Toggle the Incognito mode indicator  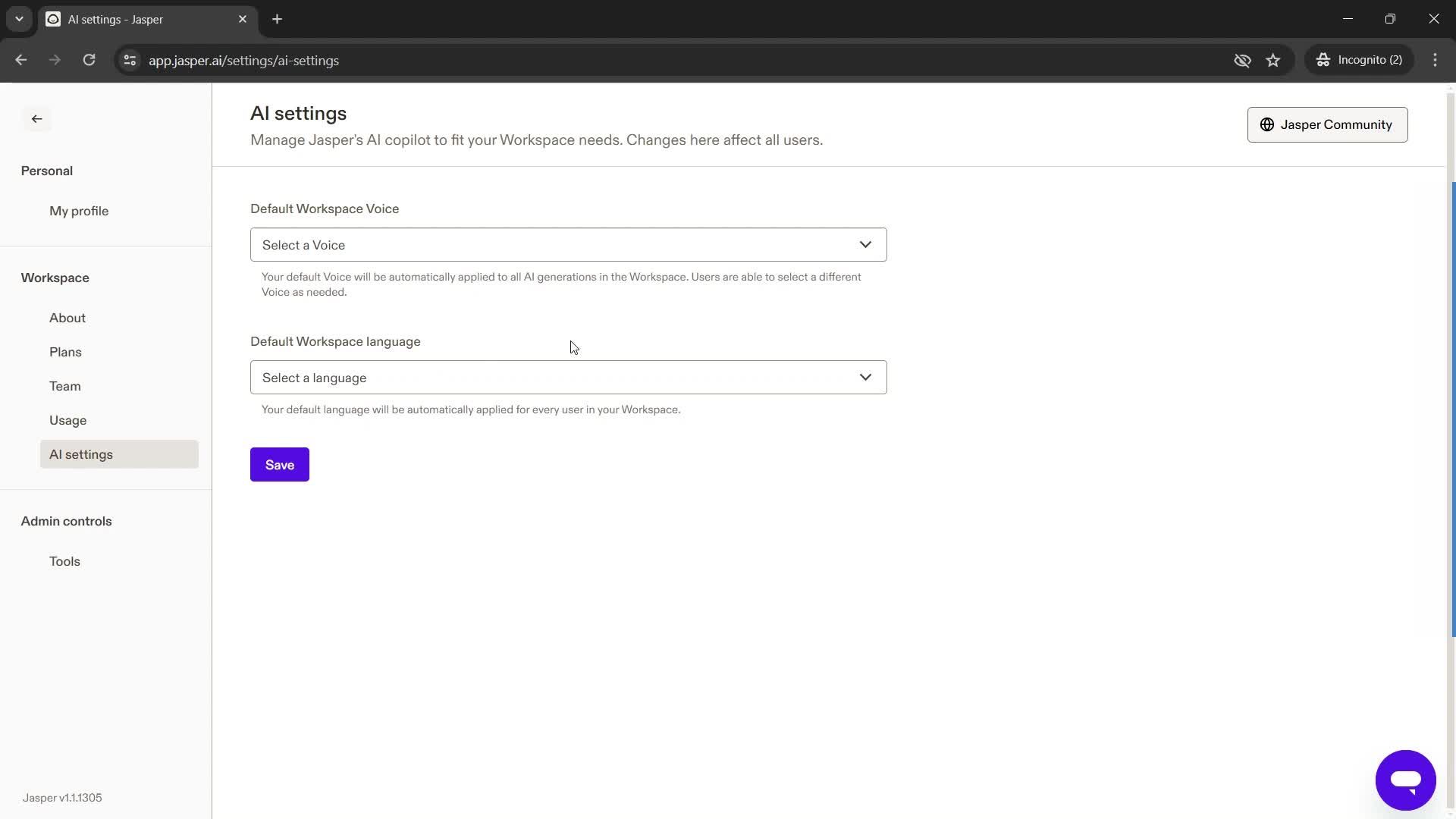tap(1361, 60)
